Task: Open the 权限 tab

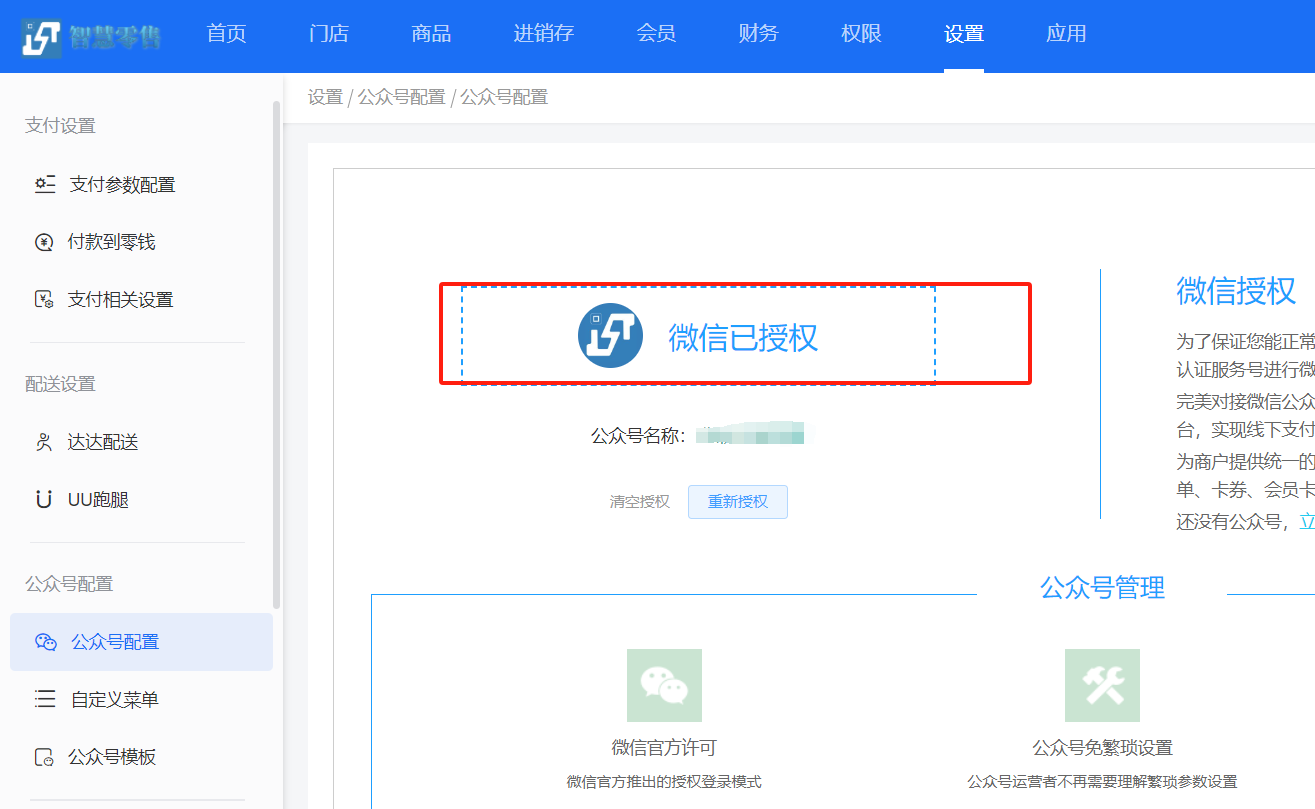Action: coord(861,34)
